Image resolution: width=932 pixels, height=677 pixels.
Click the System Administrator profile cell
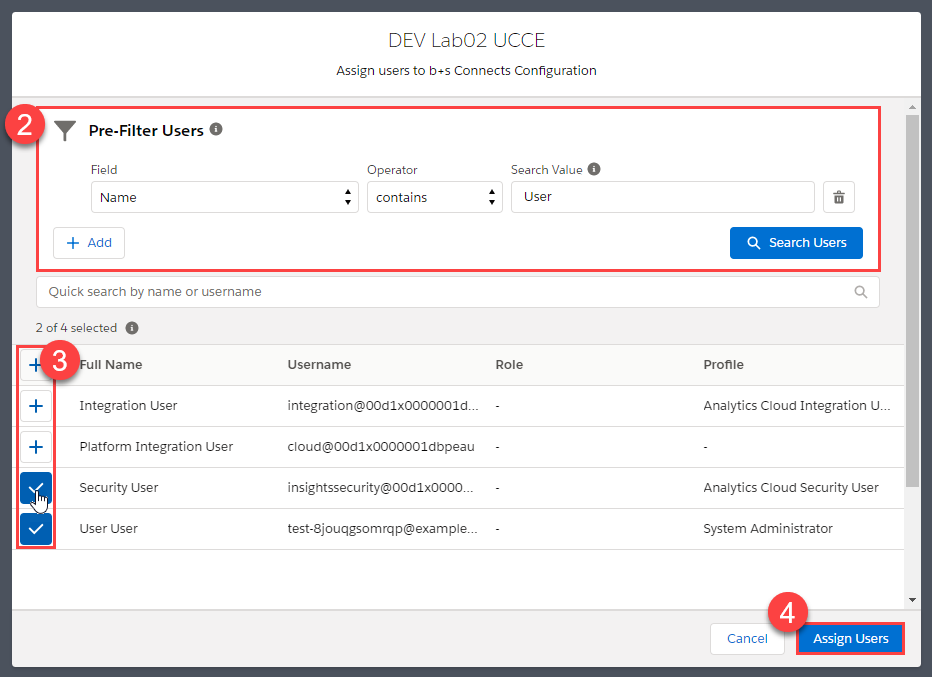pos(768,529)
